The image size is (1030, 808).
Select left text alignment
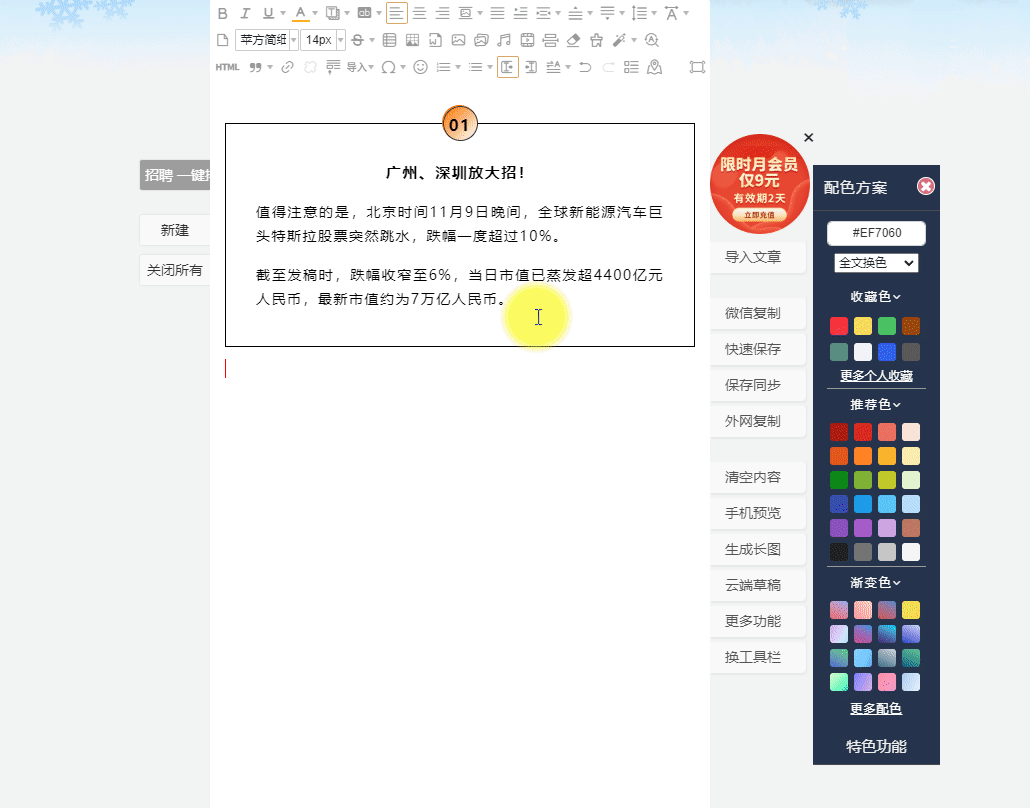pyautogui.click(x=396, y=13)
